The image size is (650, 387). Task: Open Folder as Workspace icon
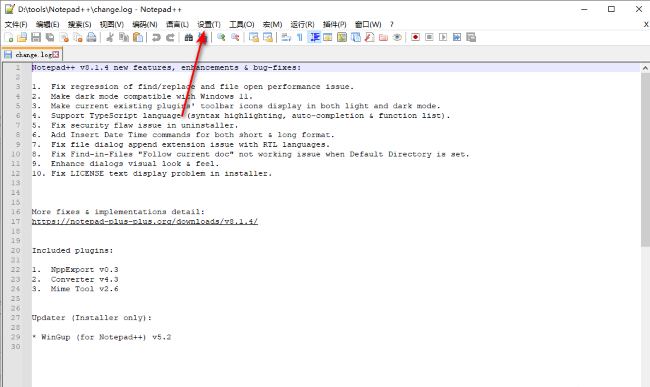click(383, 38)
